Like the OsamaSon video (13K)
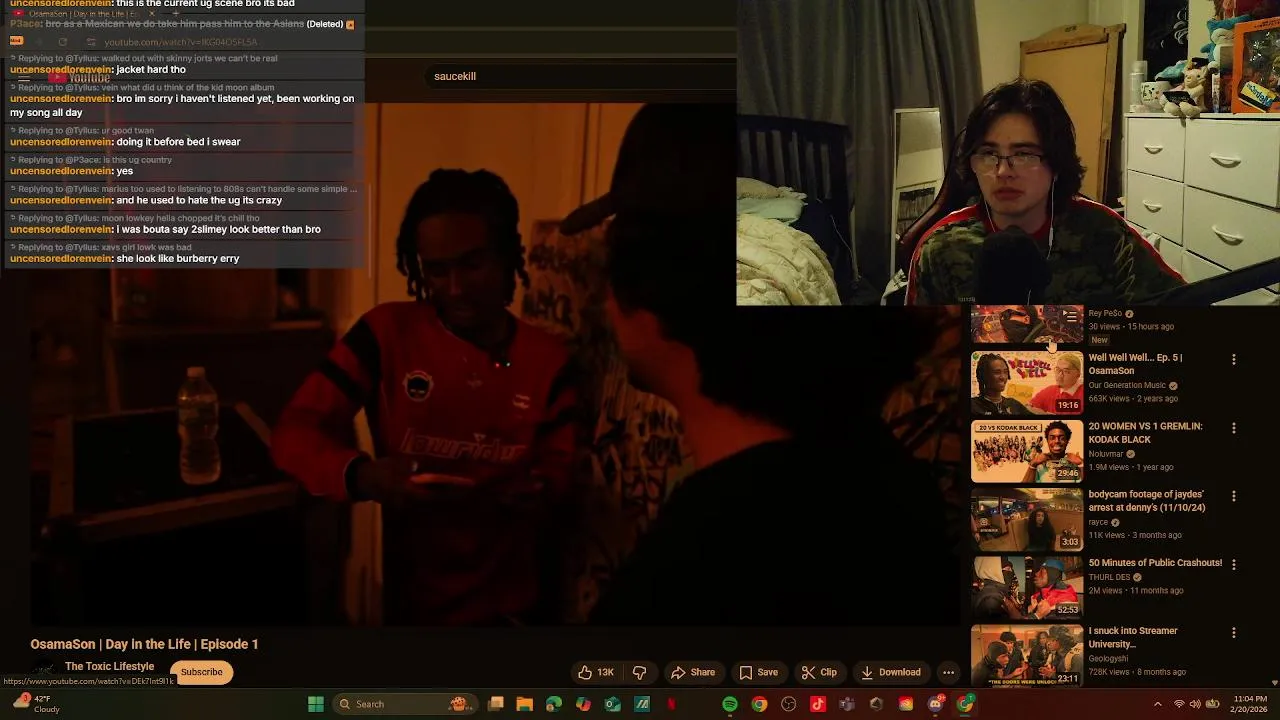The image size is (1280, 720). point(595,672)
